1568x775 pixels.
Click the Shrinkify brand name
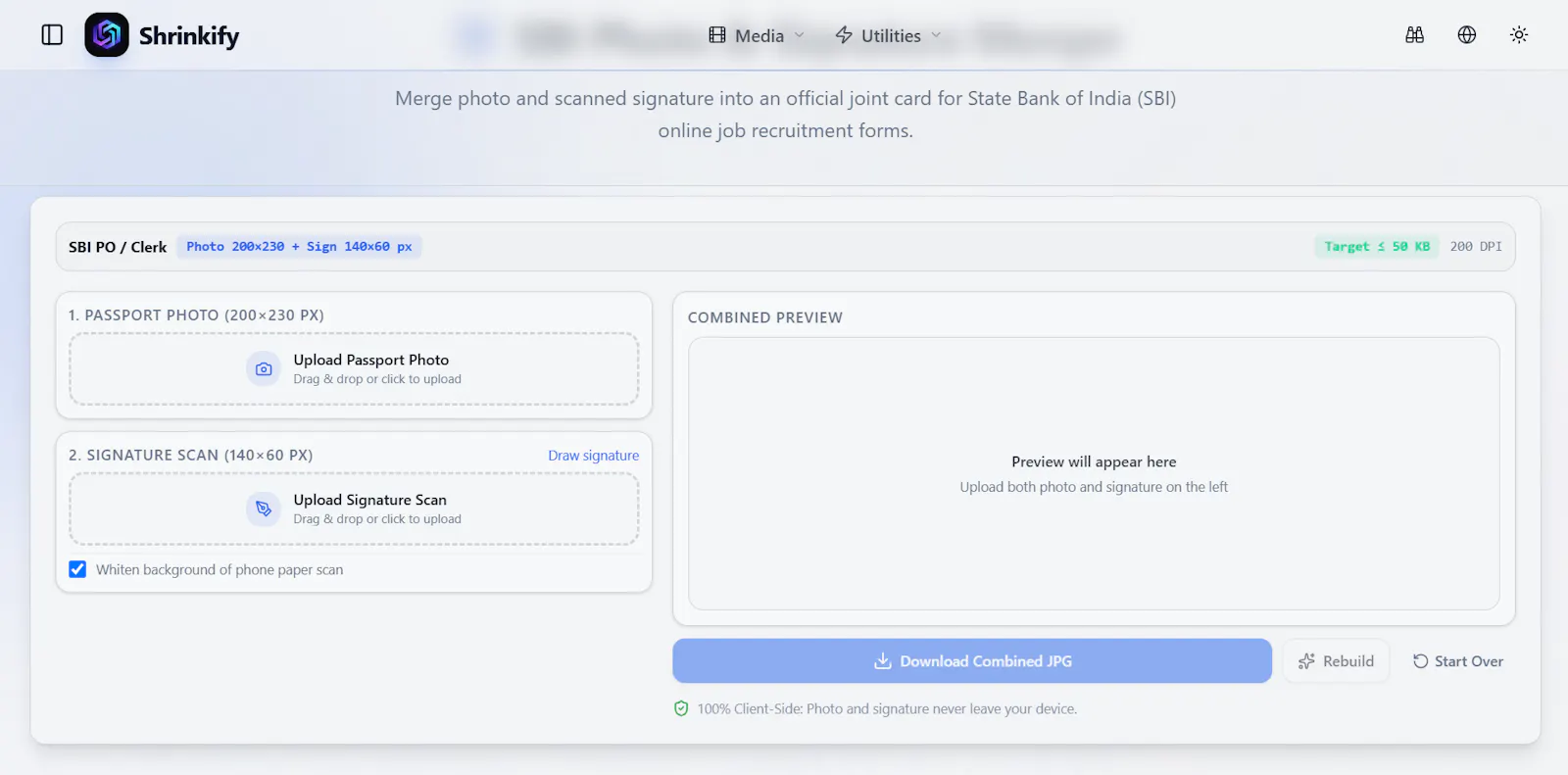click(x=189, y=36)
